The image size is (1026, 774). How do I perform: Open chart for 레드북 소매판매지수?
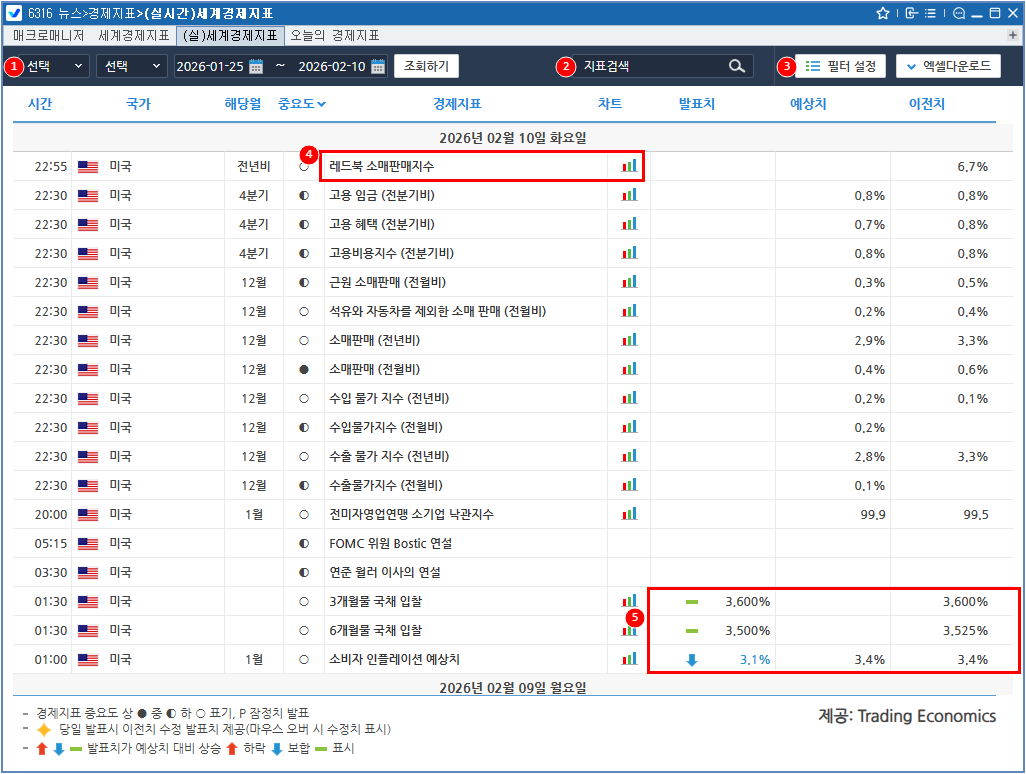click(629, 166)
